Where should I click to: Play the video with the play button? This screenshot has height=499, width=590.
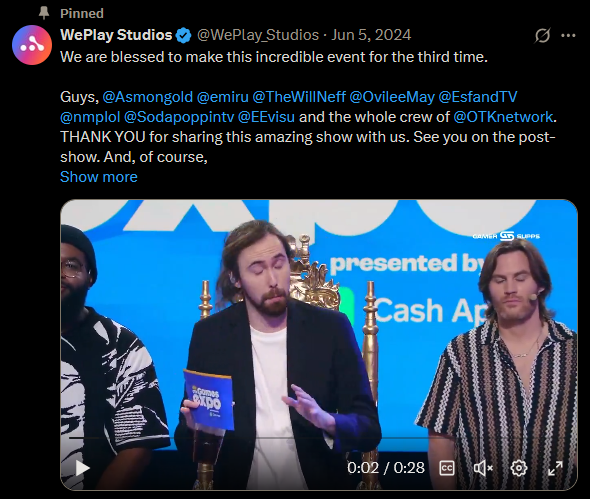[x=82, y=468]
